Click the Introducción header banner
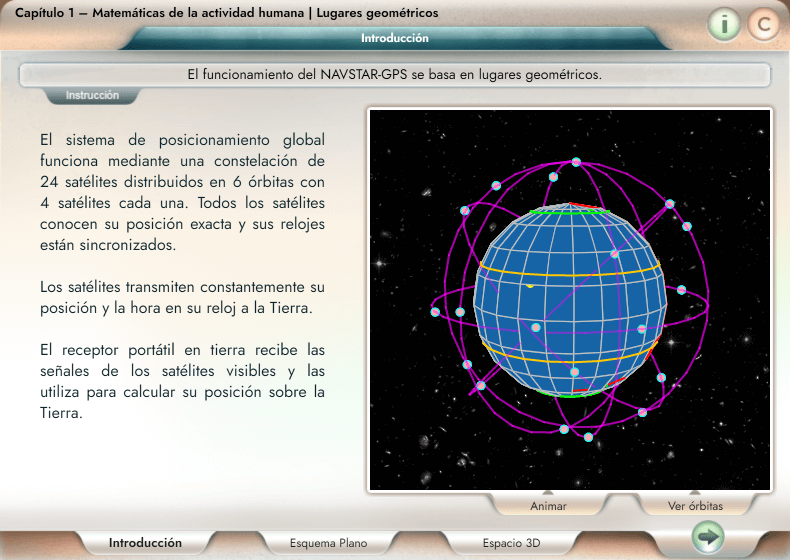 [394, 38]
